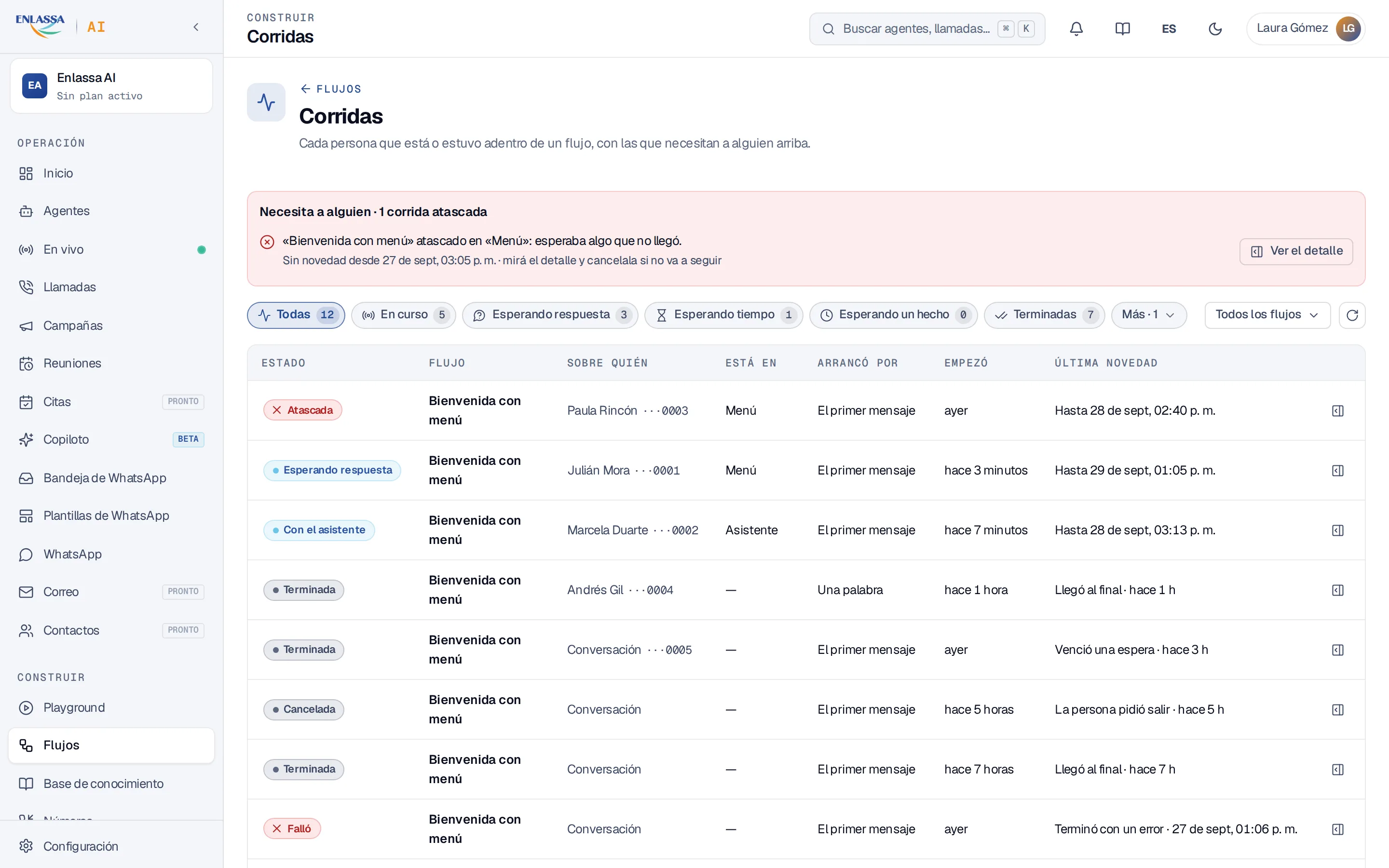The width and height of the screenshot is (1389, 868).
Task: Open notifications bell
Action: pyautogui.click(x=1076, y=29)
